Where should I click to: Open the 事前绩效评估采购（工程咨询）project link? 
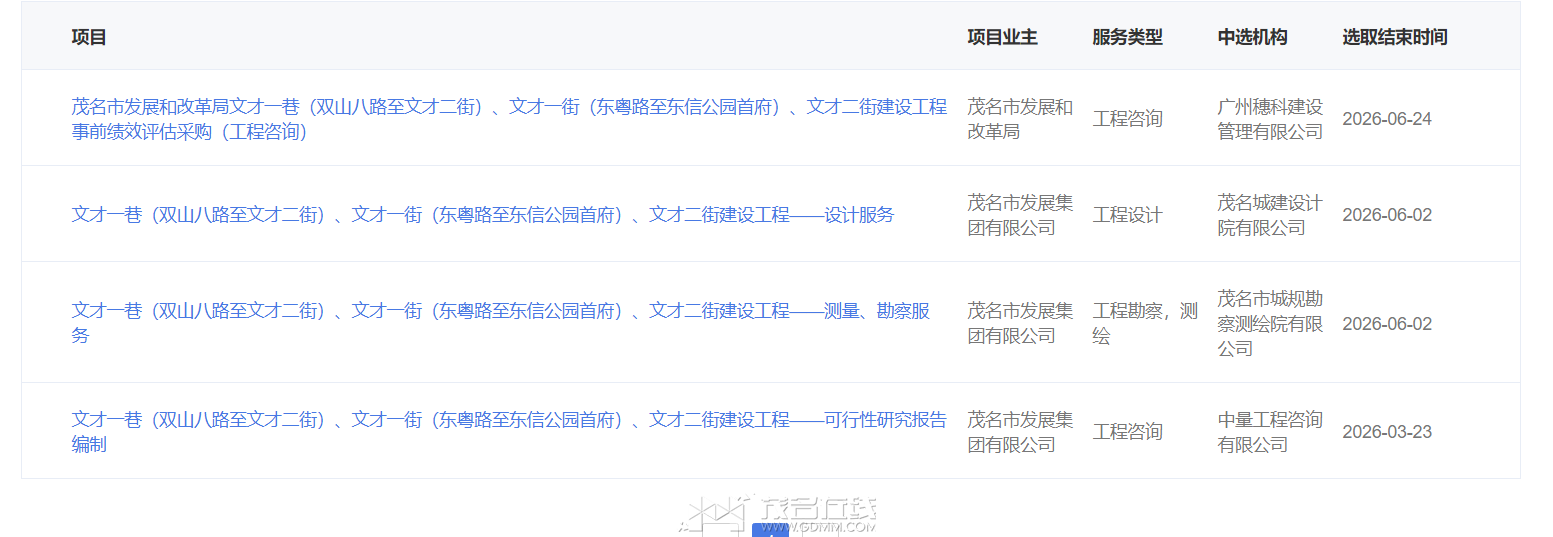tap(509, 119)
